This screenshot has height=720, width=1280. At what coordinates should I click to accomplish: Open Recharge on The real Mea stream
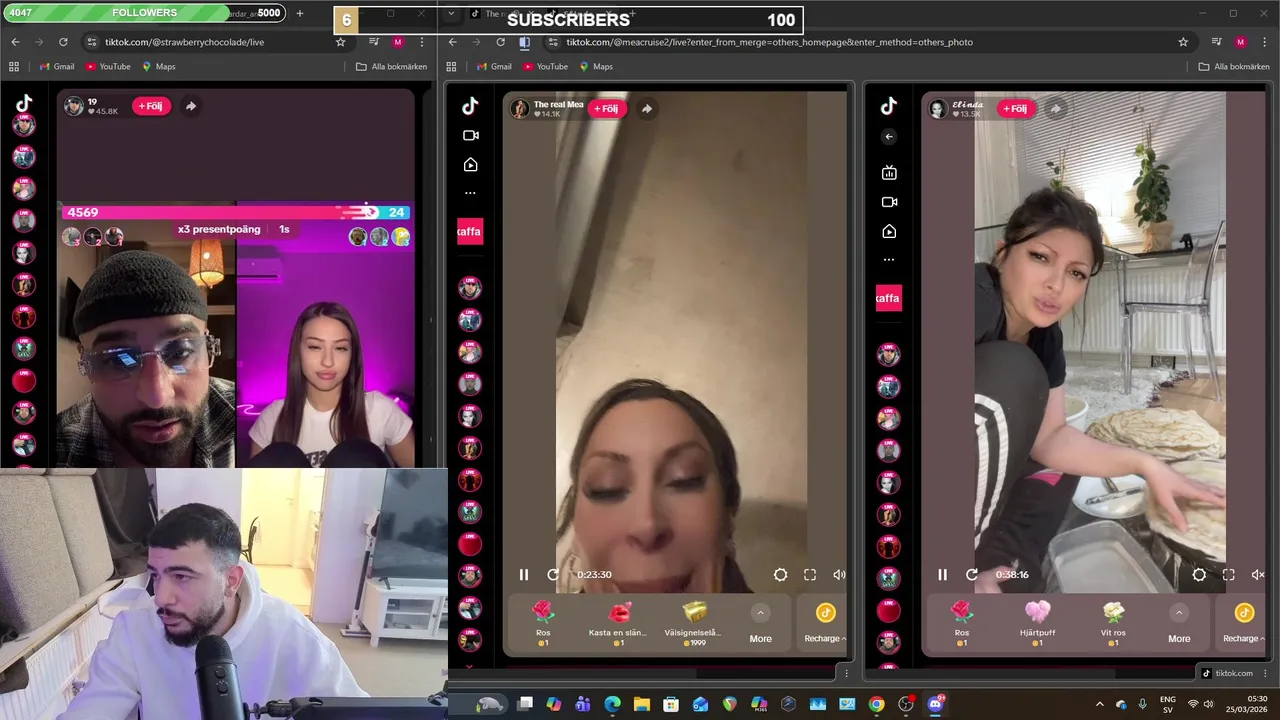[x=825, y=623]
